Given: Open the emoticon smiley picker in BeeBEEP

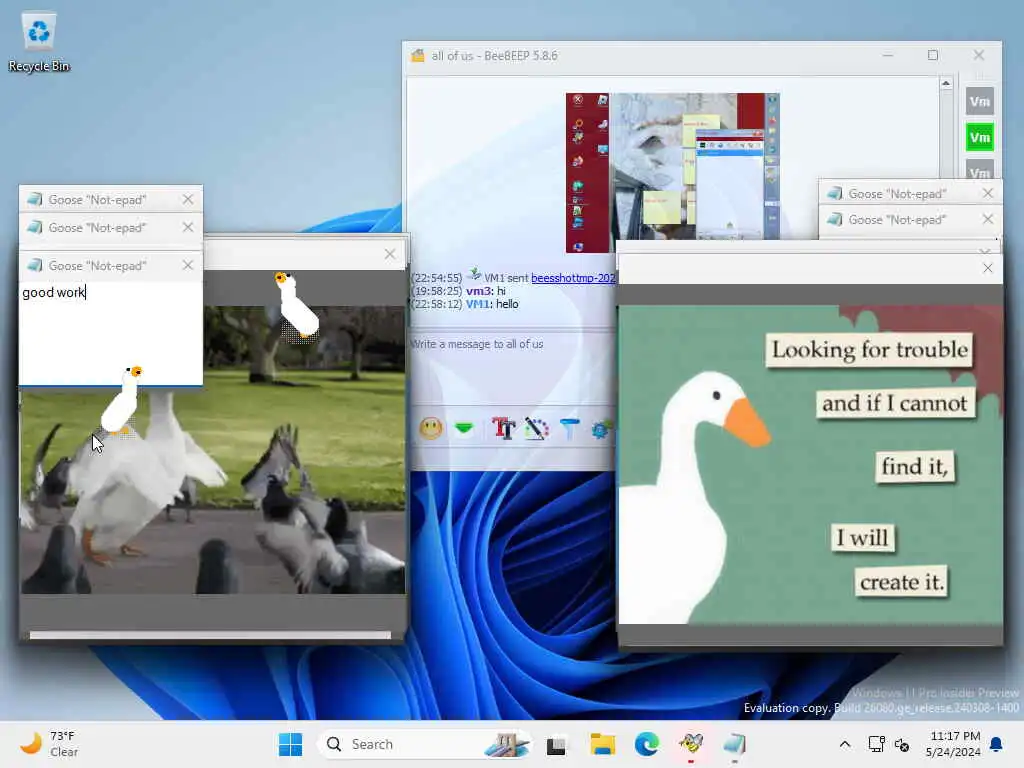Looking at the screenshot, I should 431,428.
